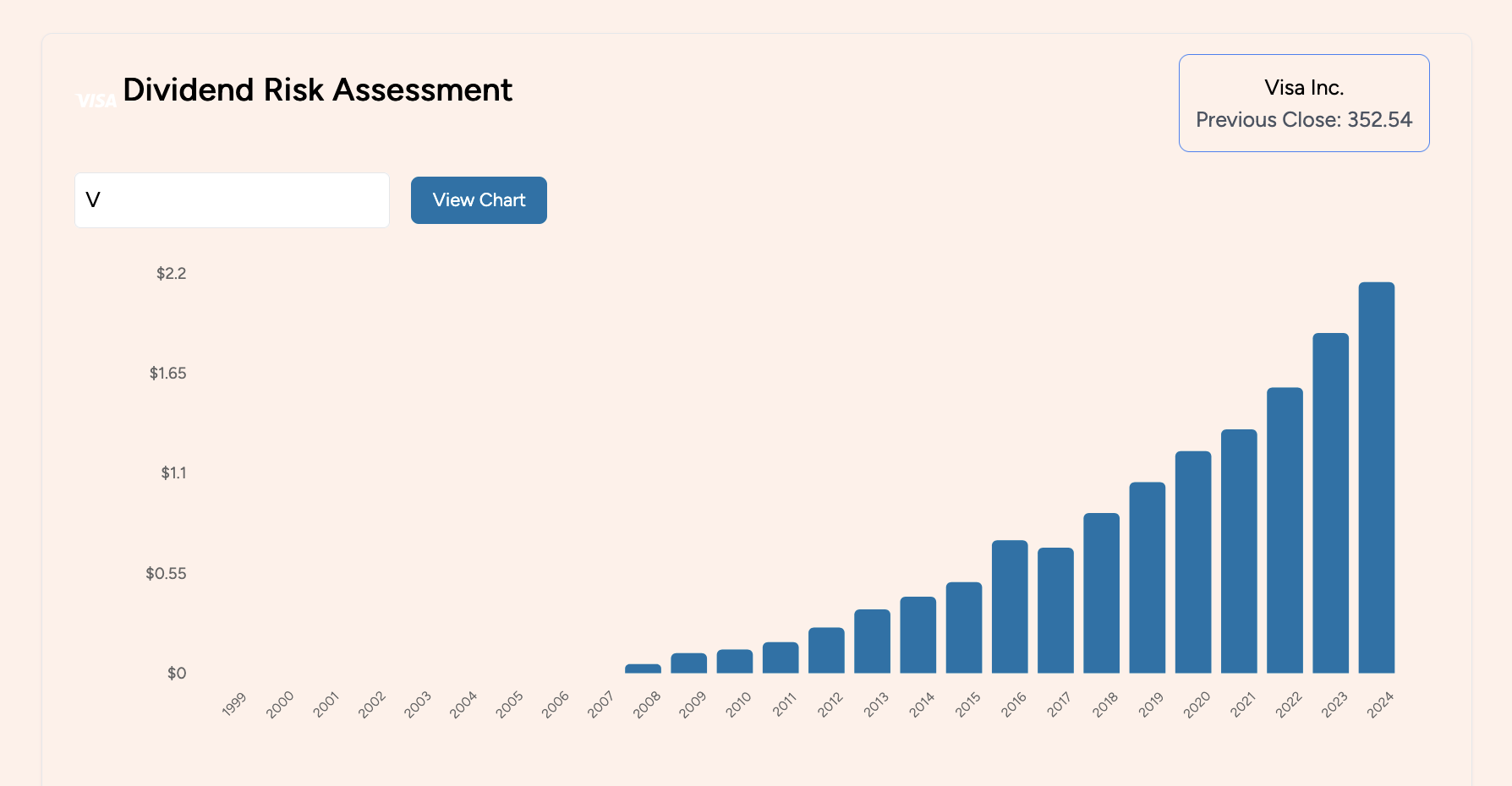Select the 2024 dividend bar

point(1376,478)
